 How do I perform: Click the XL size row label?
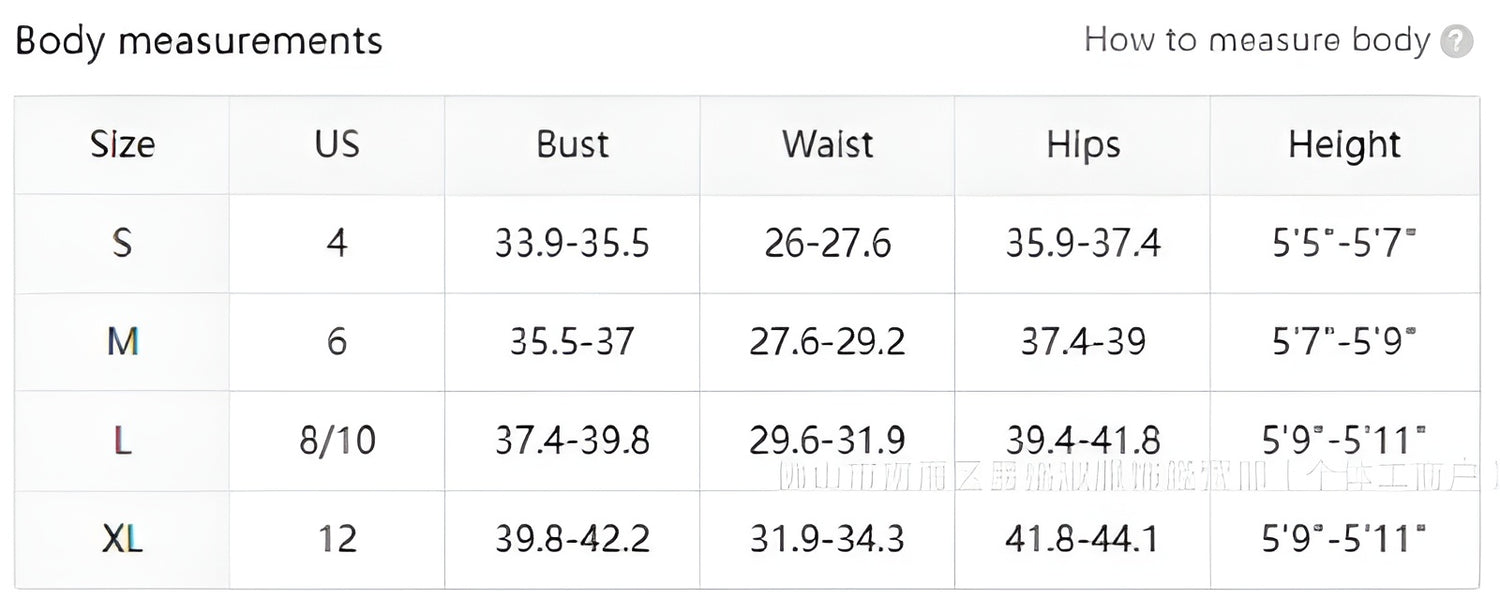[122, 539]
